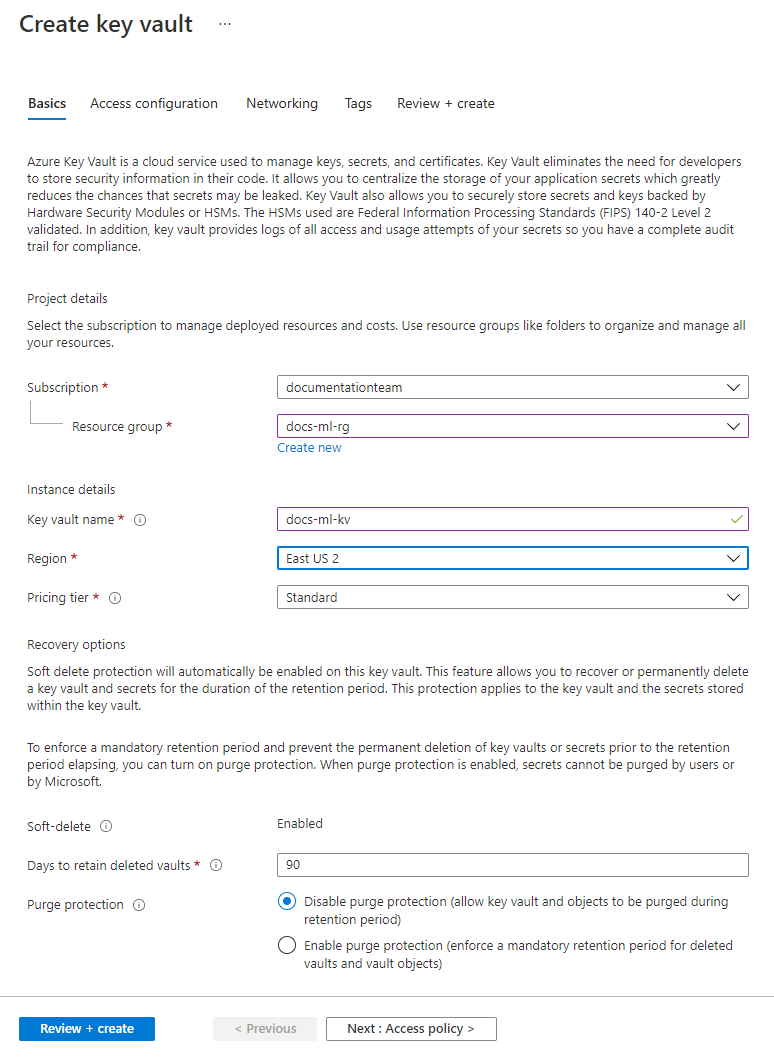
Task: Open the Tags tab
Action: [x=357, y=103]
